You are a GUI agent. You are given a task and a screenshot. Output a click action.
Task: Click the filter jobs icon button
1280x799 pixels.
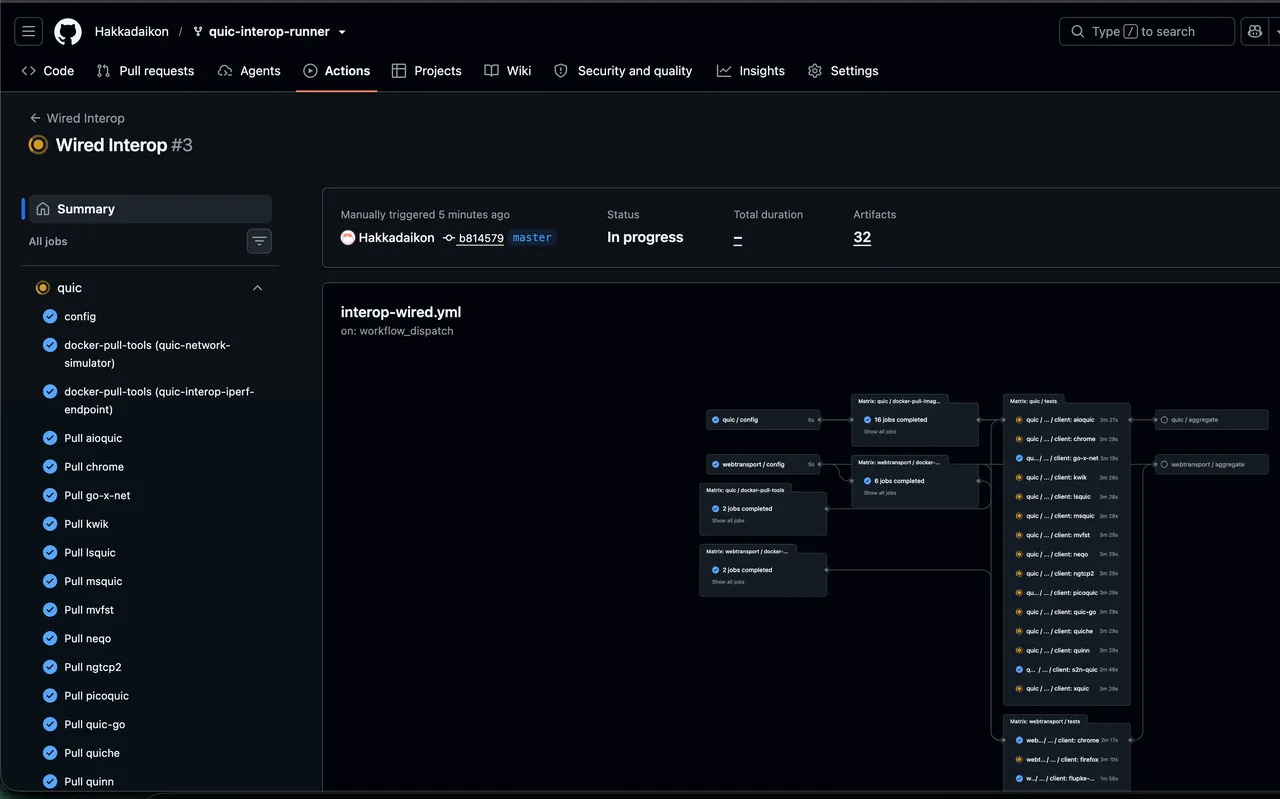[259, 241]
